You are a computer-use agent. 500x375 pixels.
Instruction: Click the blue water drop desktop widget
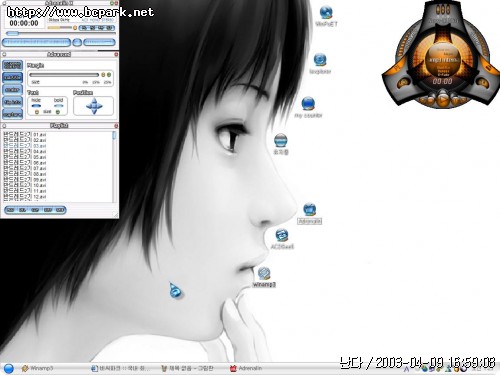click(175, 291)
